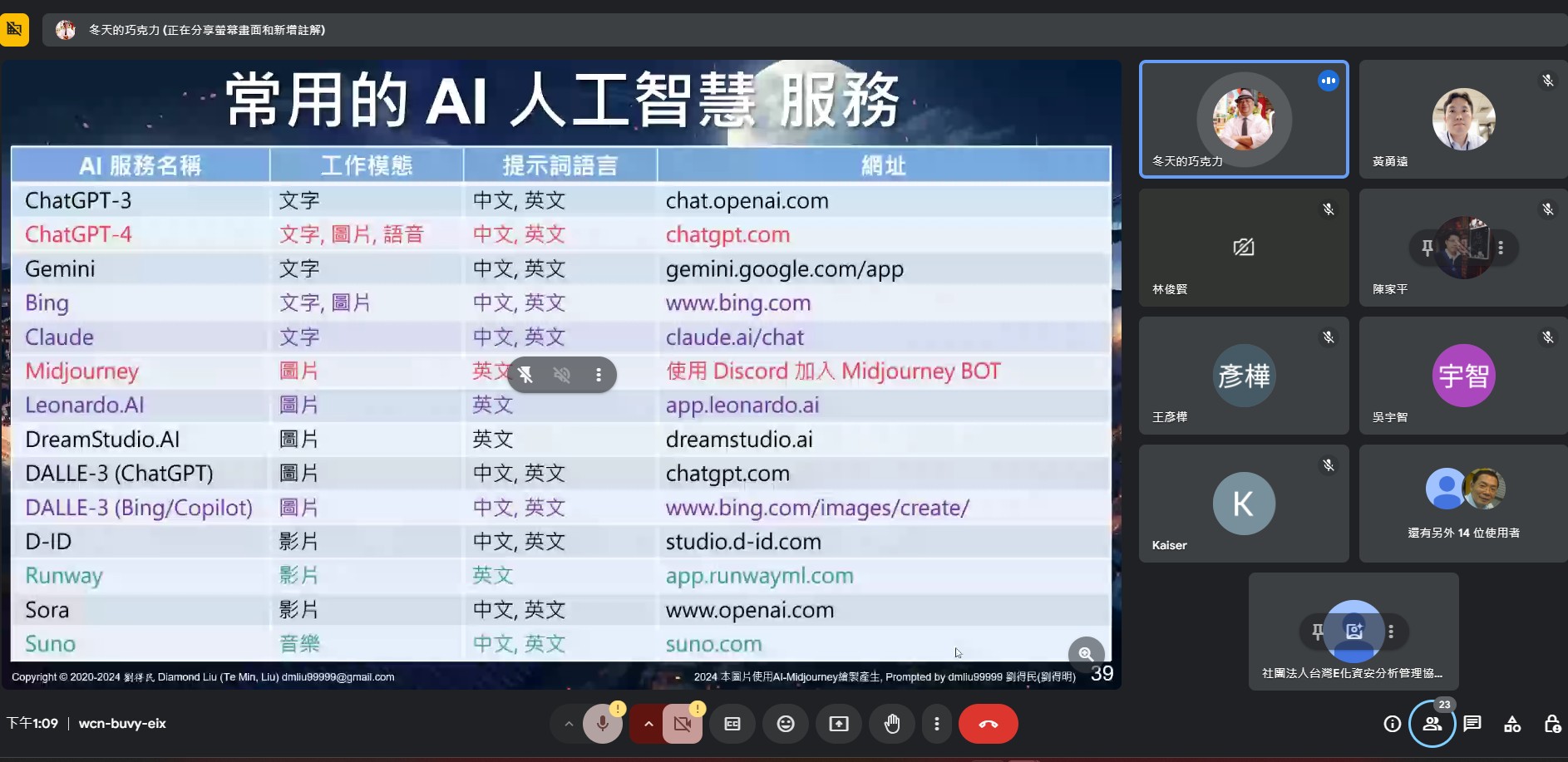Click the yellow presentation icon at top-left
This screenshot has height=762, width=1568.
tap(14, 30)
